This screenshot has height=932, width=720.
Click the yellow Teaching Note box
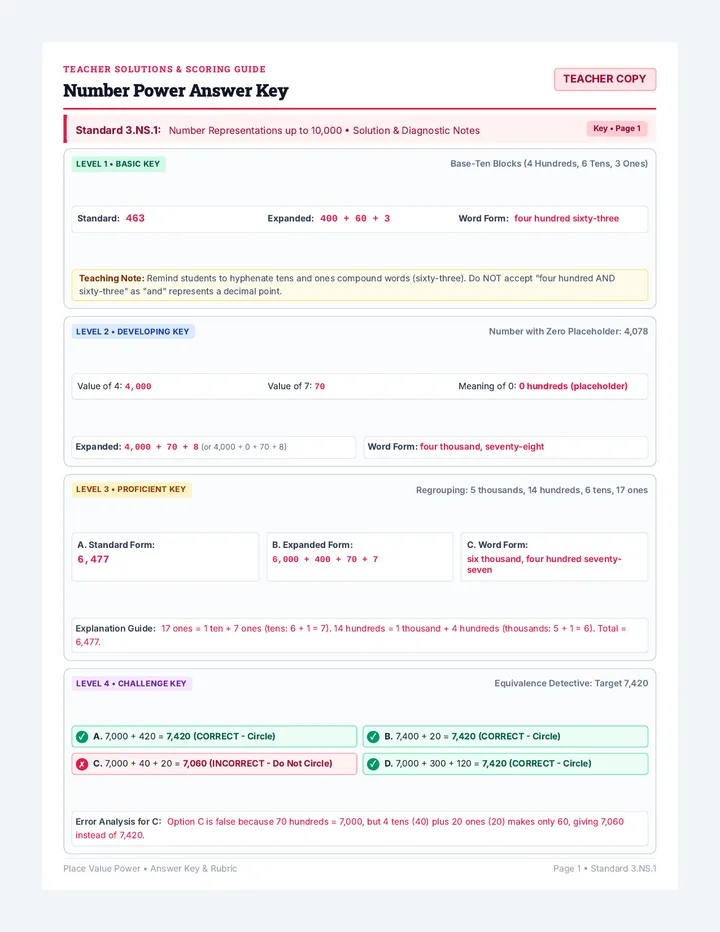click(360, 285)
